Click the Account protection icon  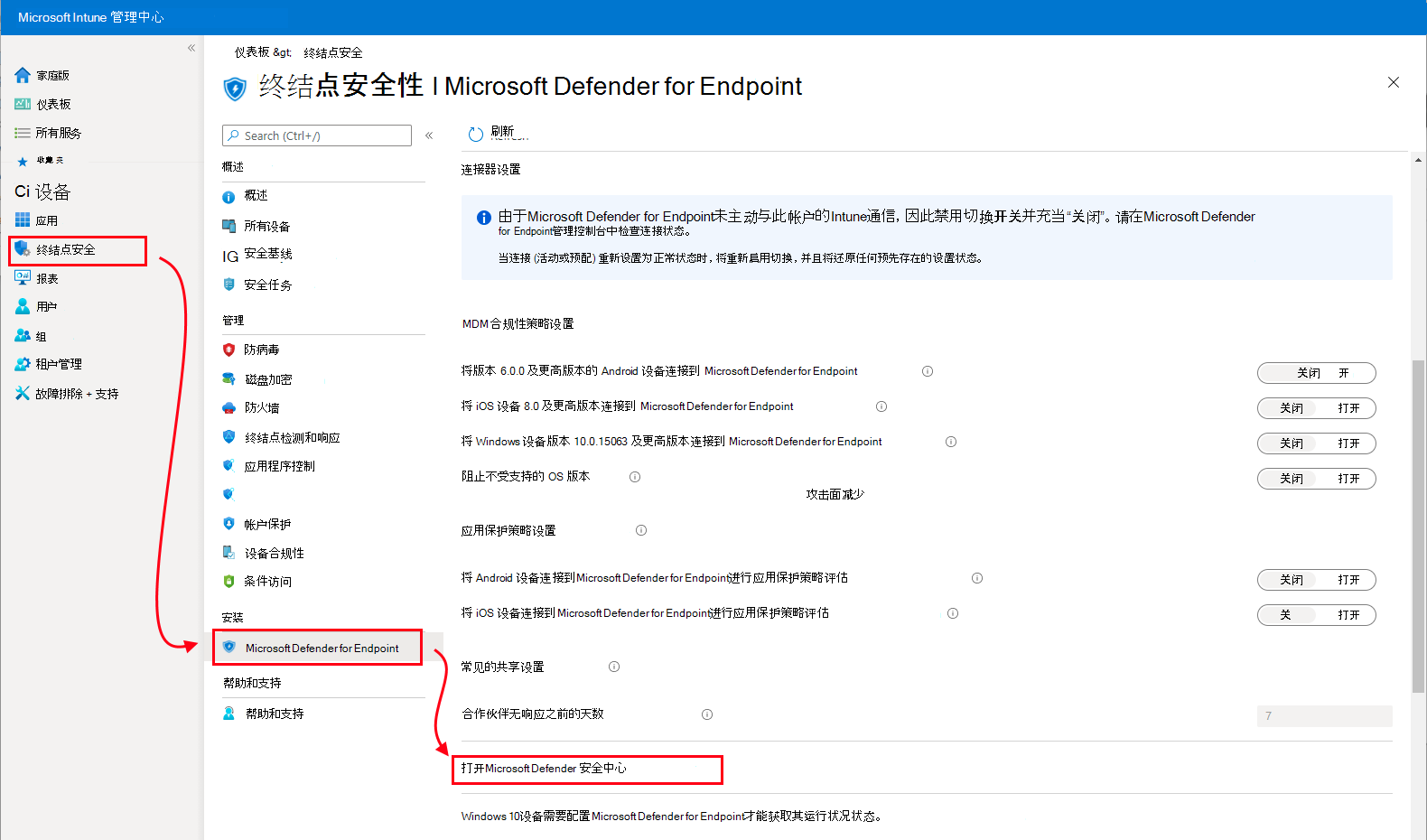click(229, 524)
